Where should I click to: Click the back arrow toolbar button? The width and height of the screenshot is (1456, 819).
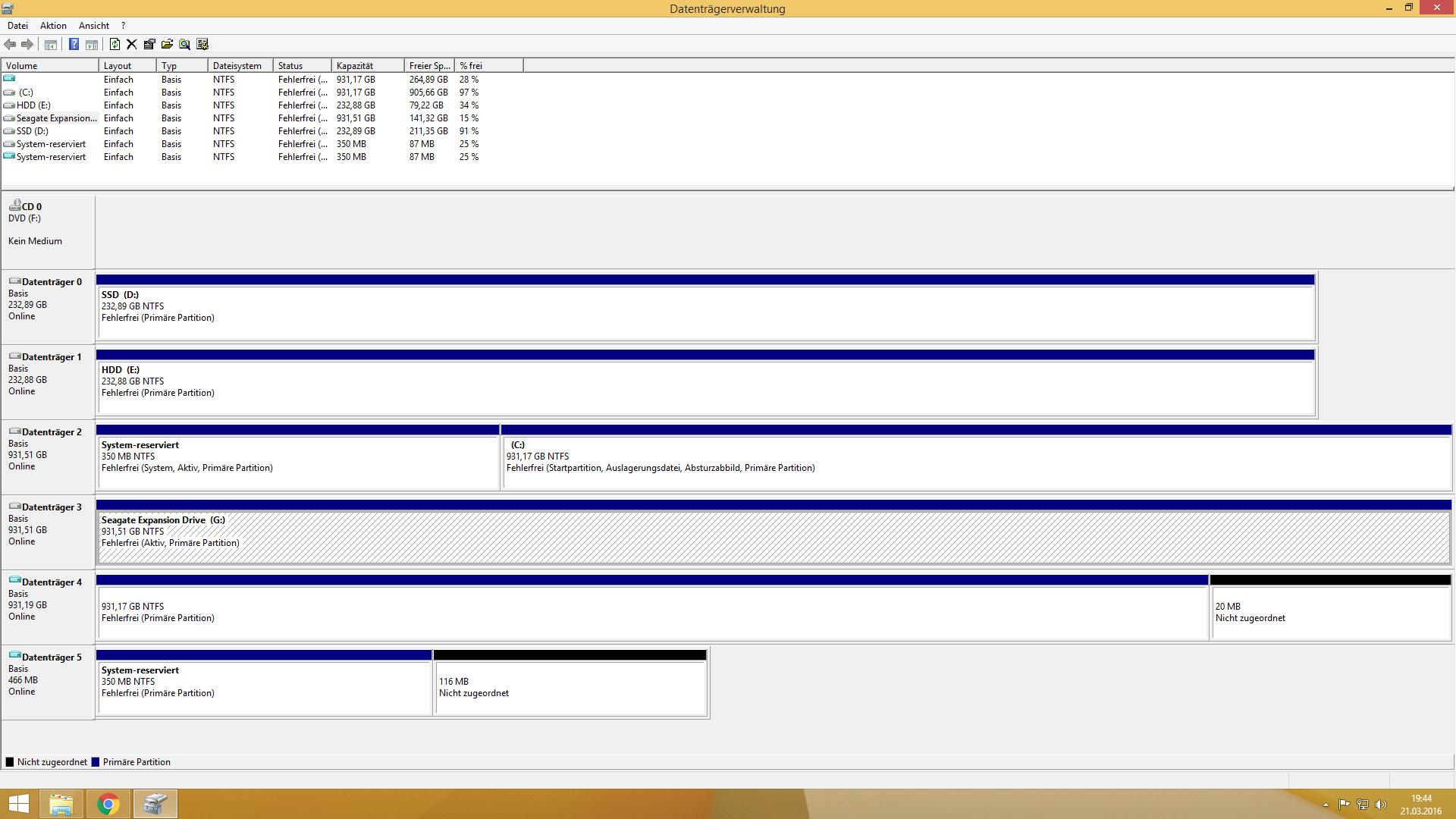pyautogui.click(x=10, y=44)
